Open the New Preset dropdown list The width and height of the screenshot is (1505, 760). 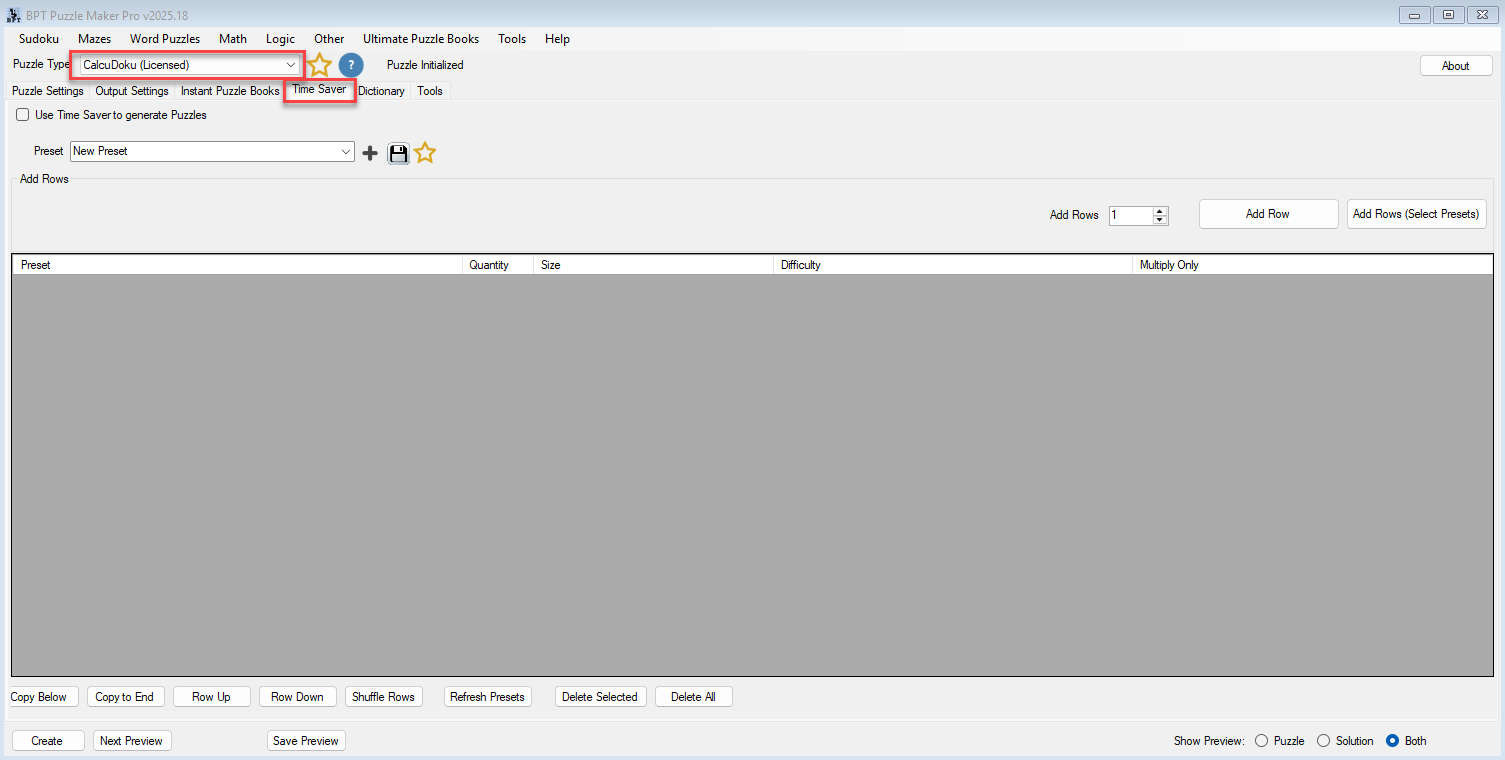coord(346,152)
